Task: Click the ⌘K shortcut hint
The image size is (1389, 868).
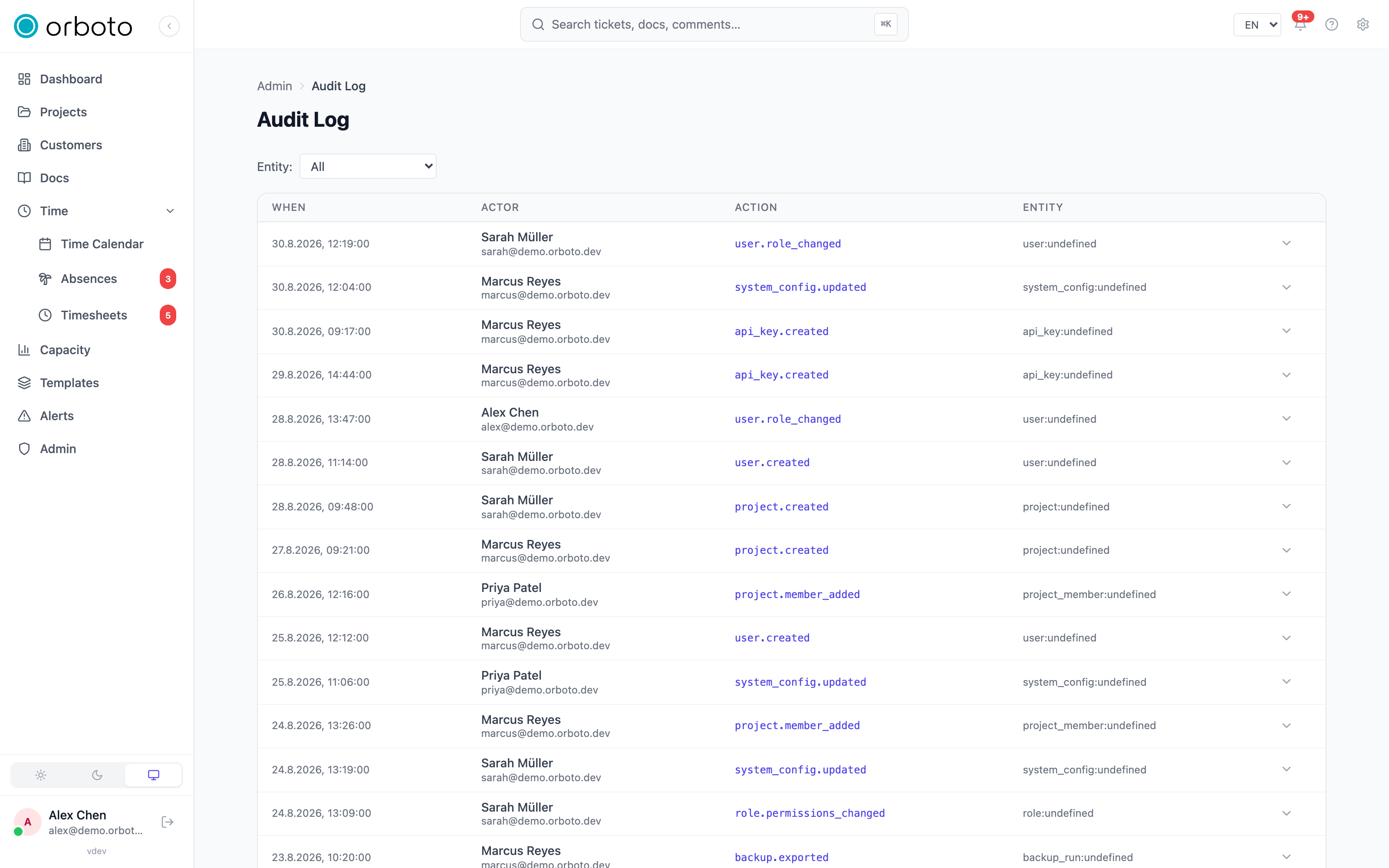Action: pos(885,24)
